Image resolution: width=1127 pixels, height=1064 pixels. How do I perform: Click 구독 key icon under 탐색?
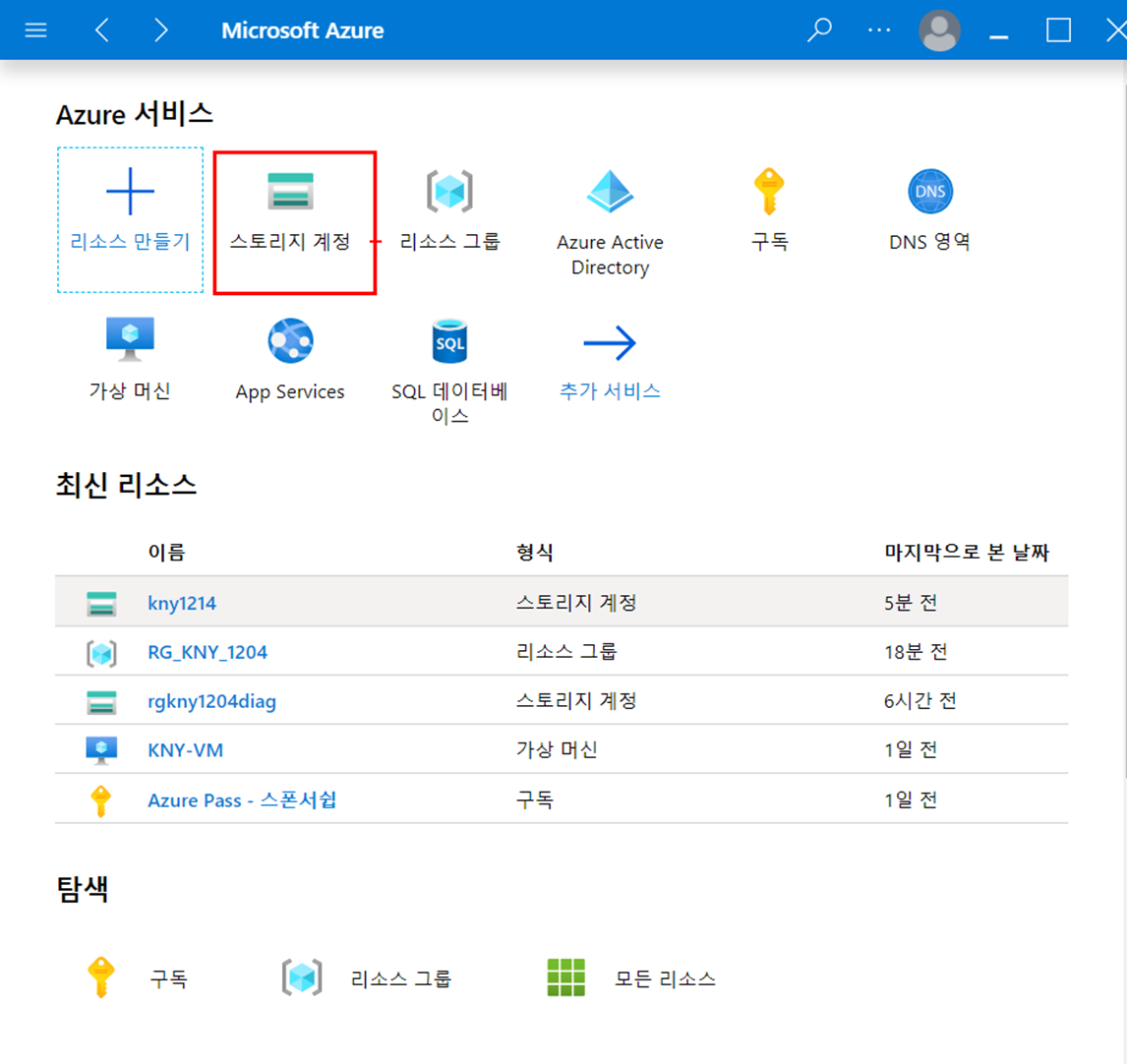[x=100, y=977]
